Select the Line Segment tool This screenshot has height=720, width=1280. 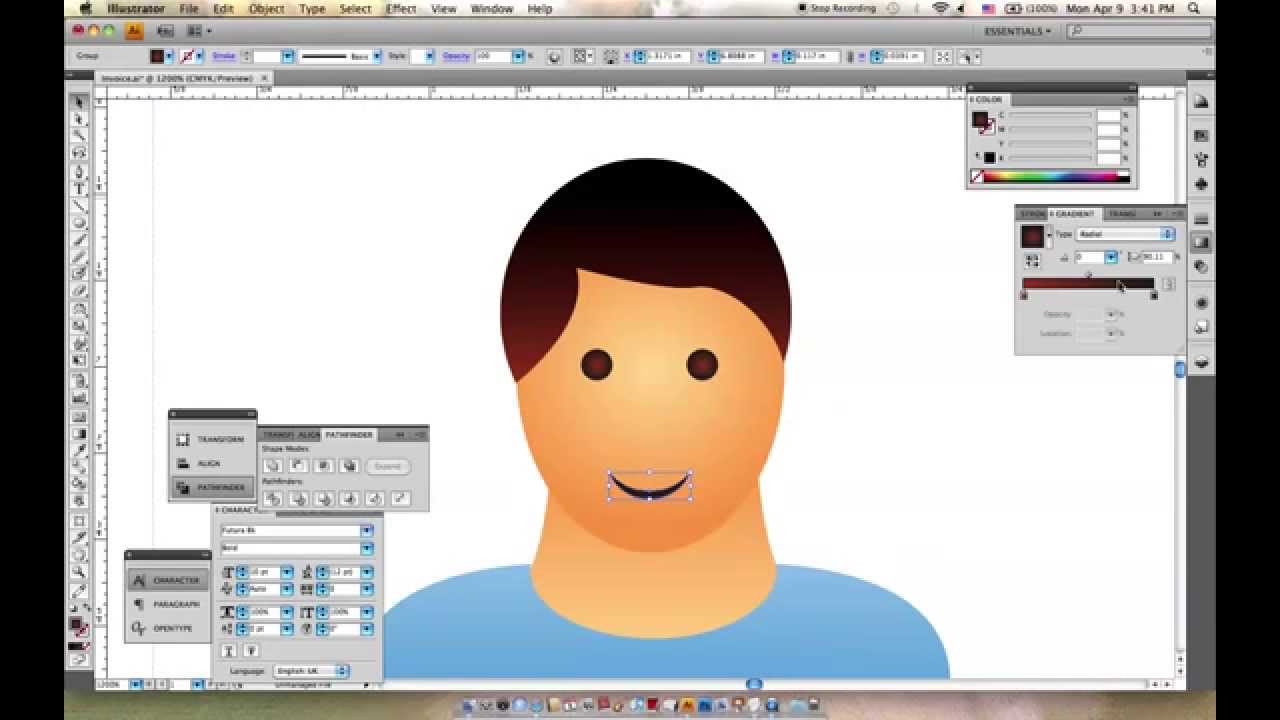(79, 206)
